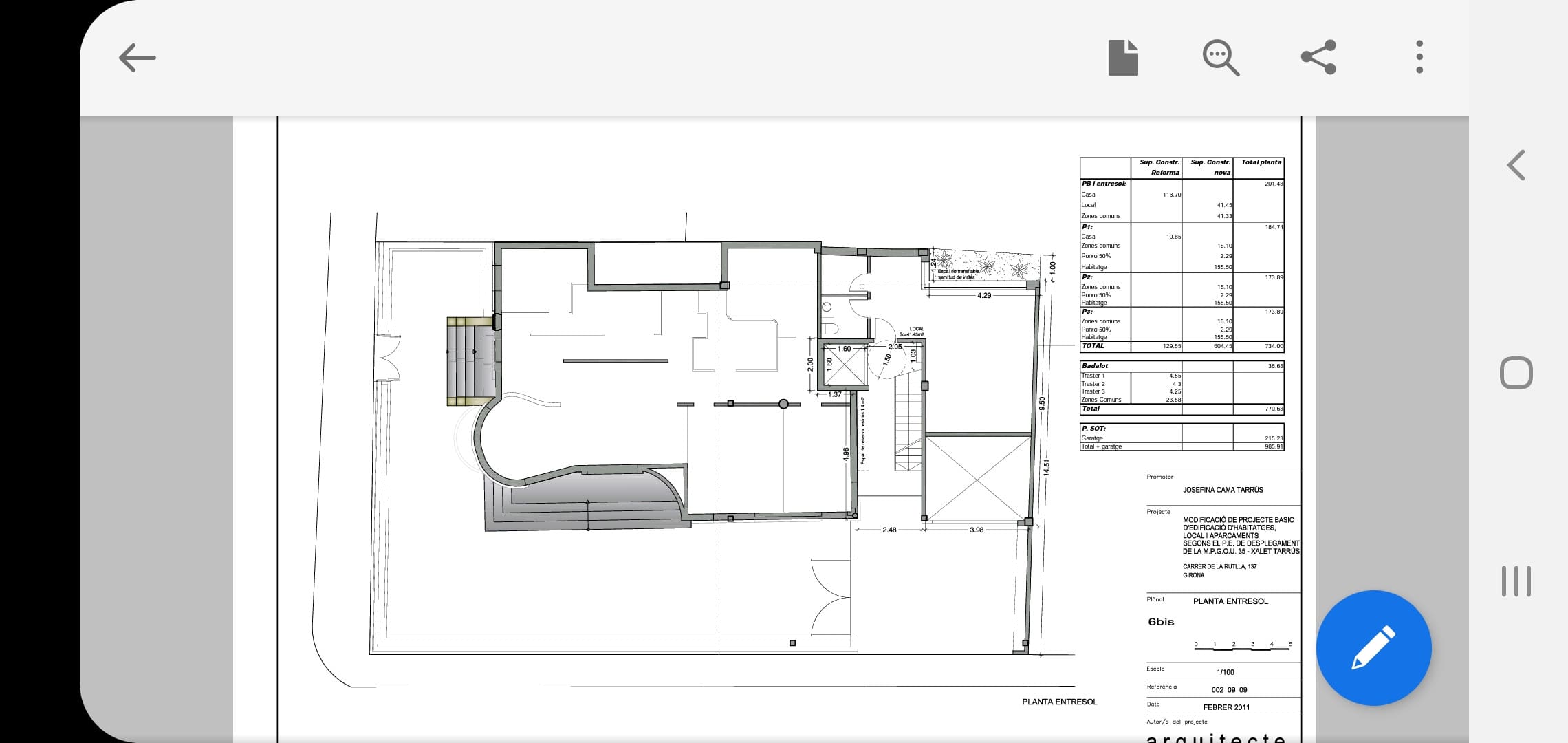Tap the 'Total planta' column header
1568x743 pixels.
coord(1261,163)
